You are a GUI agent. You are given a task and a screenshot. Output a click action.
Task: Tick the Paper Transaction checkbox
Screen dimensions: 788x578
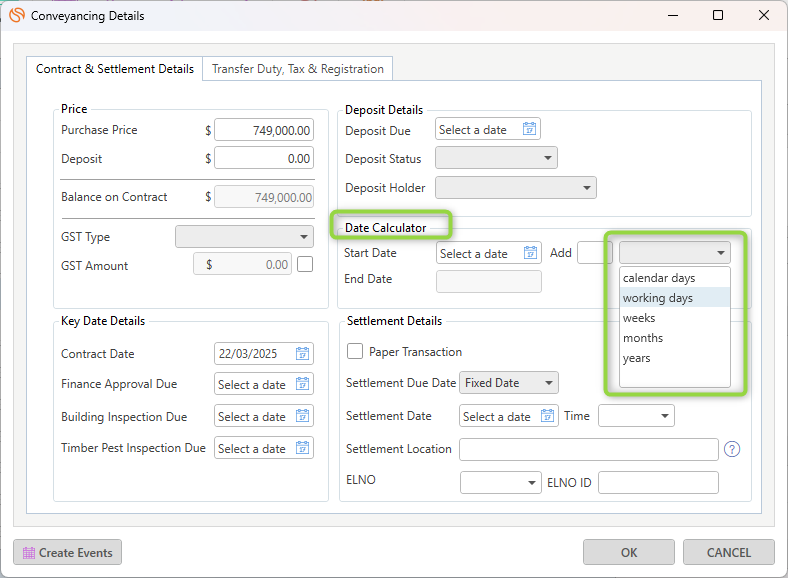point(355,352)
